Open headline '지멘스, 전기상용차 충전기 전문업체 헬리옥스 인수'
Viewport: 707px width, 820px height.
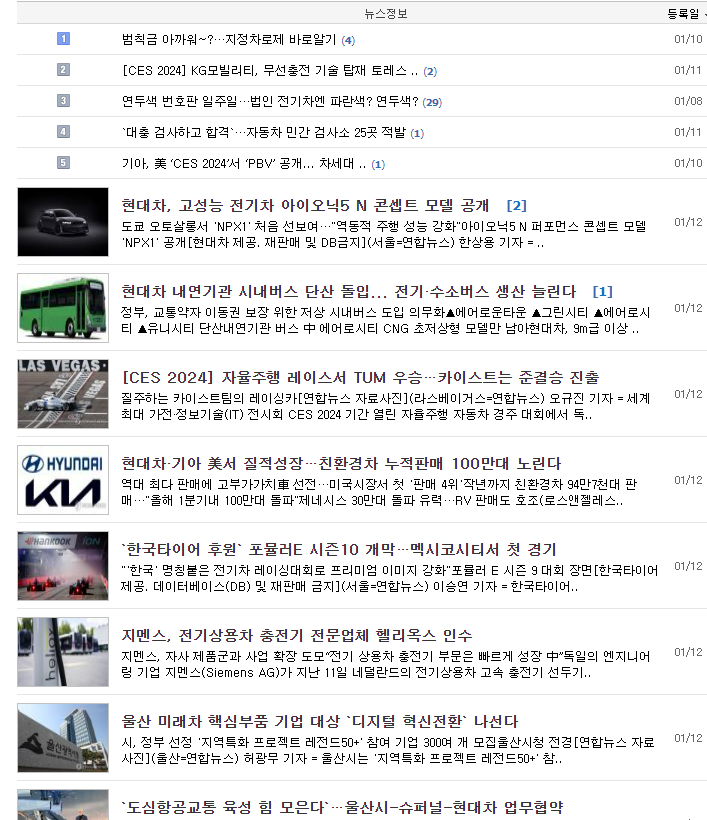point(297,635)
